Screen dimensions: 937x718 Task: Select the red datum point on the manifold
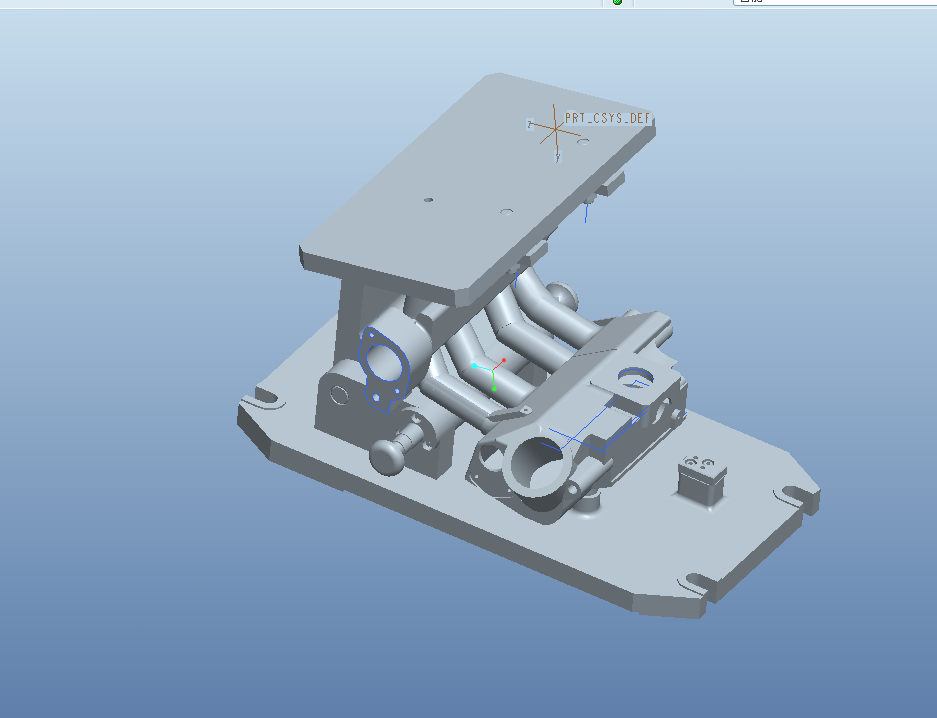pyautogui.click(x=504, y=360)
